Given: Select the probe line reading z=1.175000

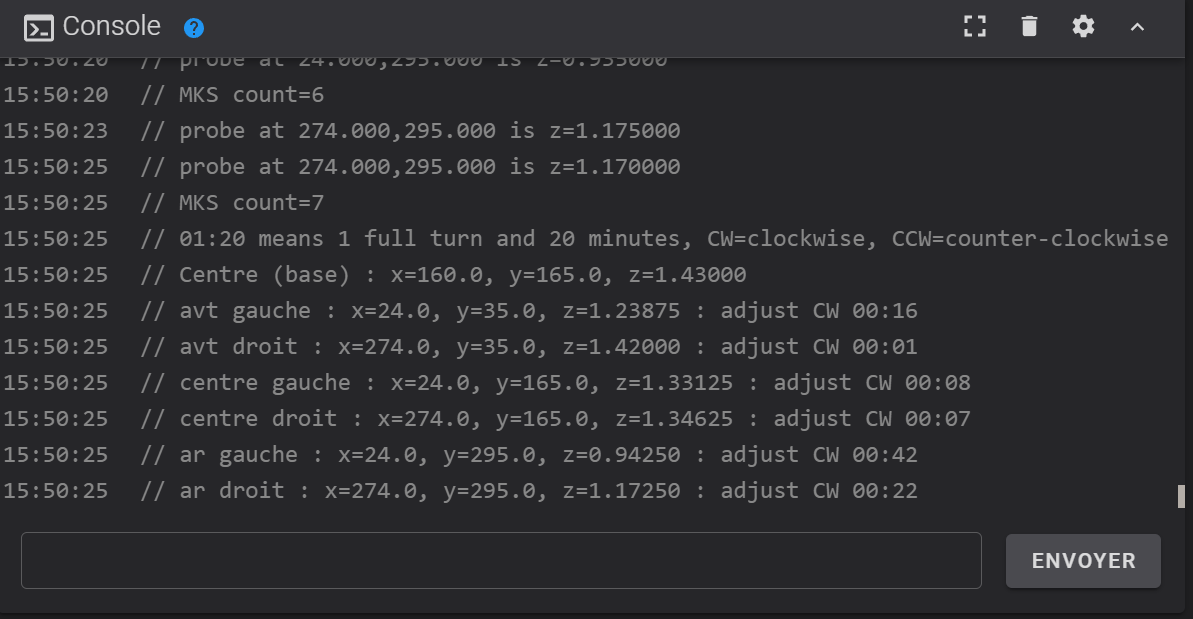Looking at the screenshot, I should click(x=429, y=131).
